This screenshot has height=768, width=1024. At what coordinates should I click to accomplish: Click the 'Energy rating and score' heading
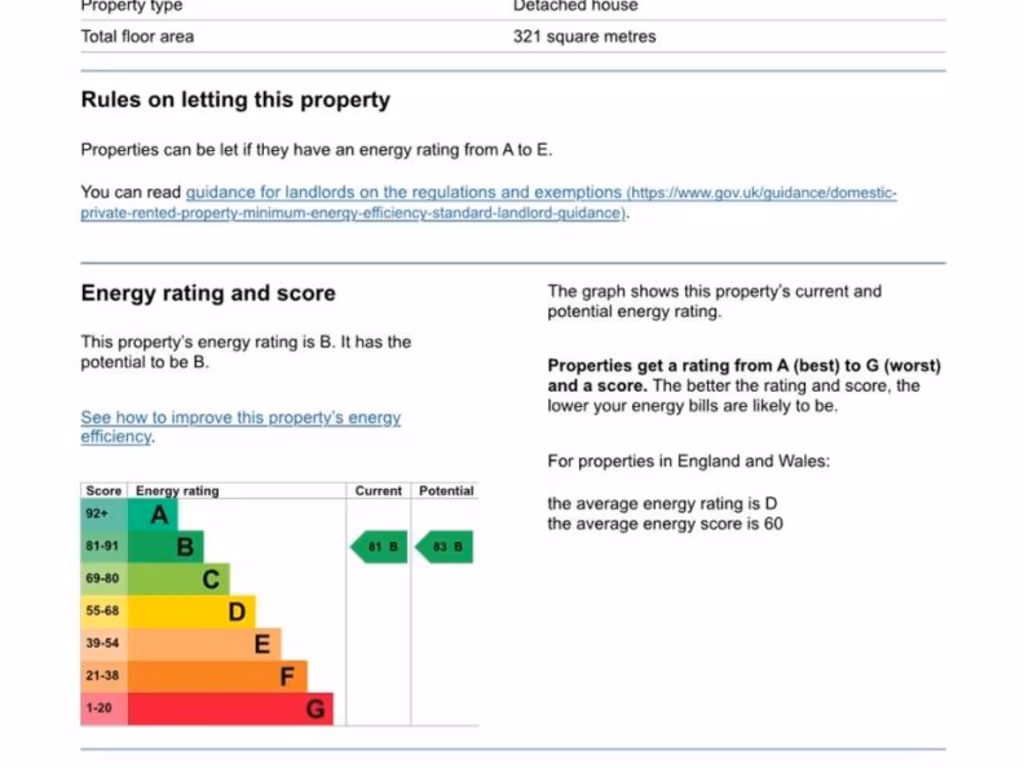[208, 293]
